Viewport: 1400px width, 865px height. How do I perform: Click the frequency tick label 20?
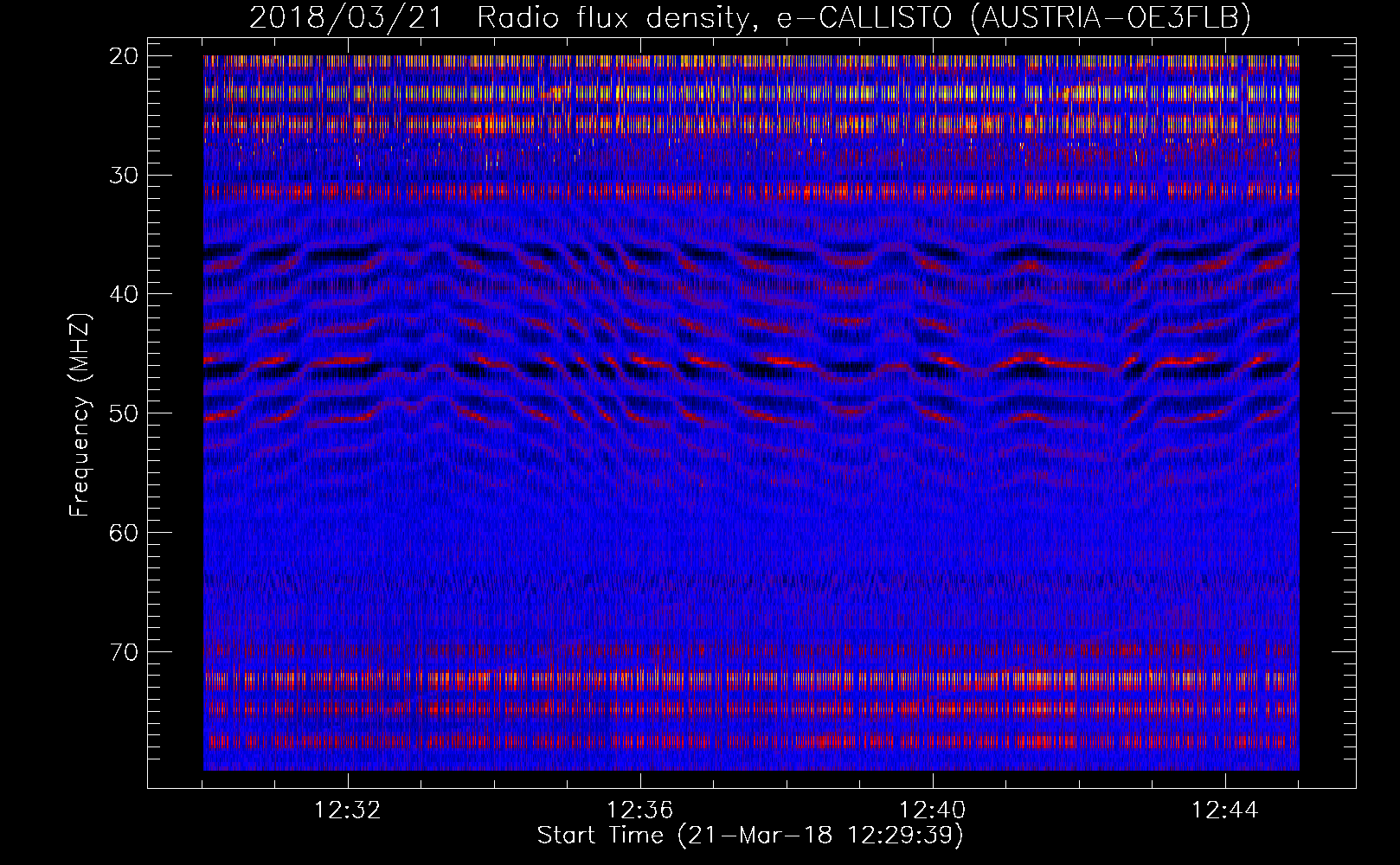[125, 56]
